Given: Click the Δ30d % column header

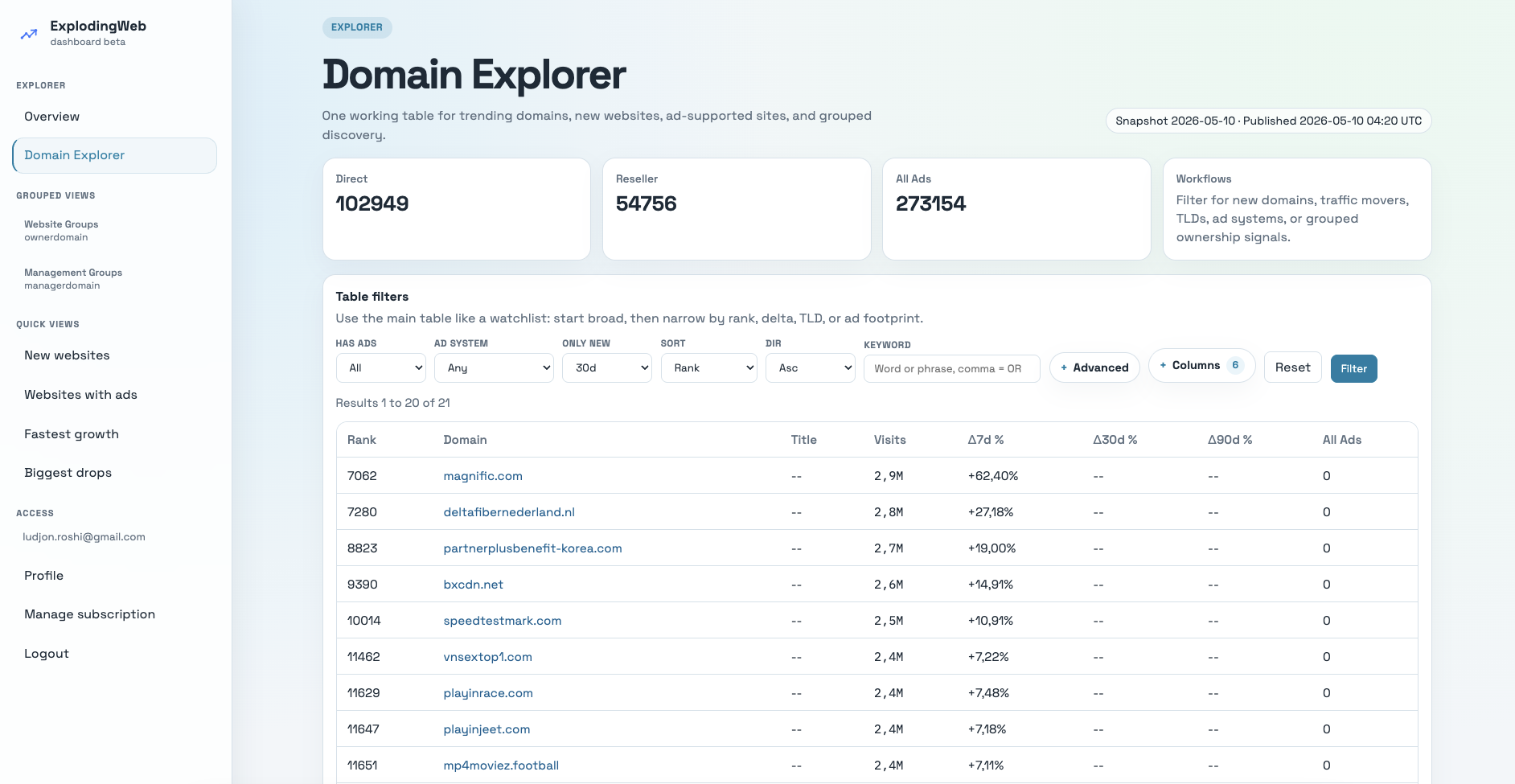Looking at the screenshot, I should (1115, 440).
